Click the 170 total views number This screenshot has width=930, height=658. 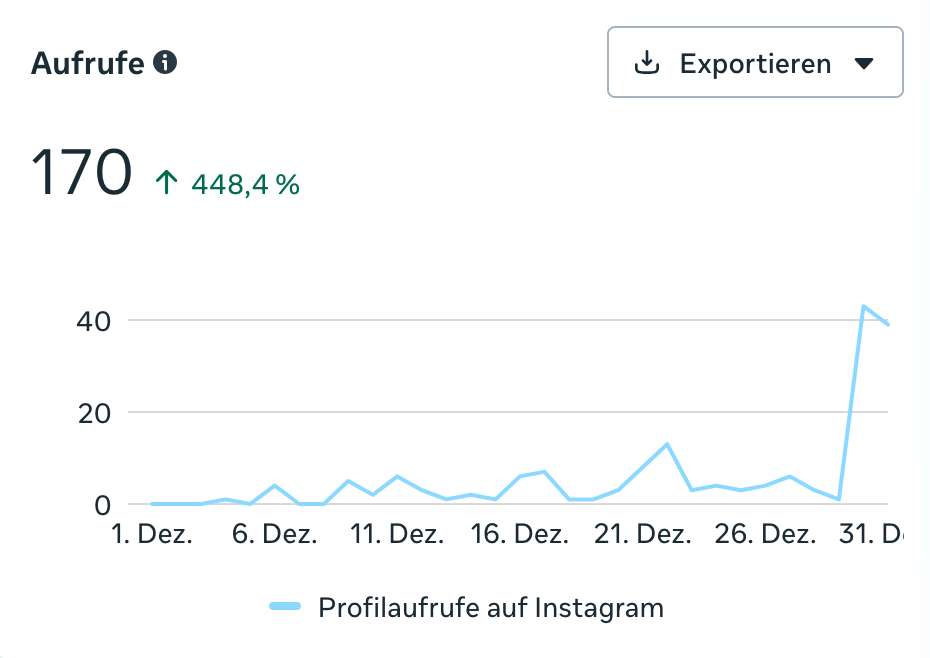click(81, 172)
